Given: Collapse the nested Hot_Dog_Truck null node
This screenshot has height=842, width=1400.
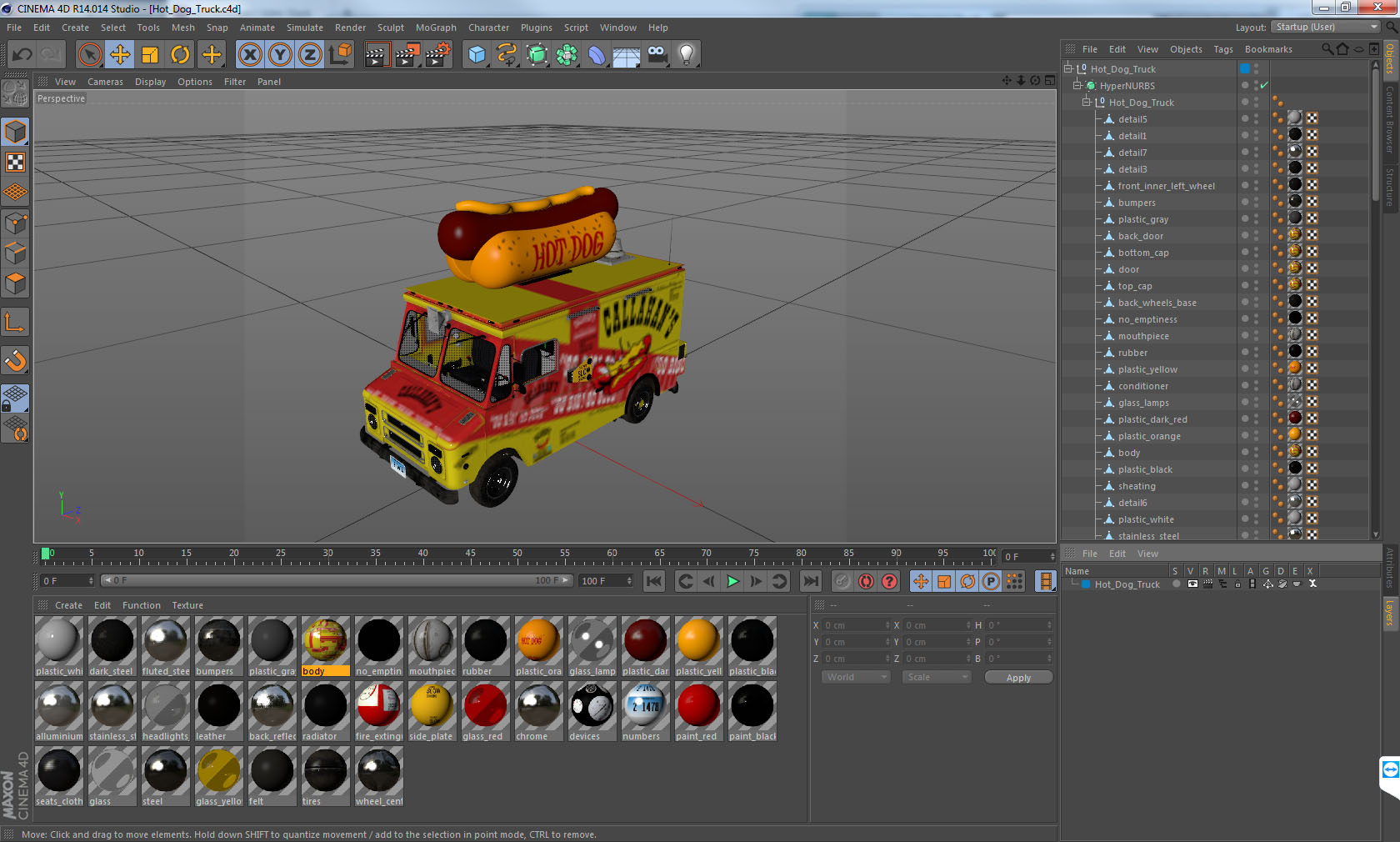Looking at the screenshot, I should click(x=1086, y=102).
